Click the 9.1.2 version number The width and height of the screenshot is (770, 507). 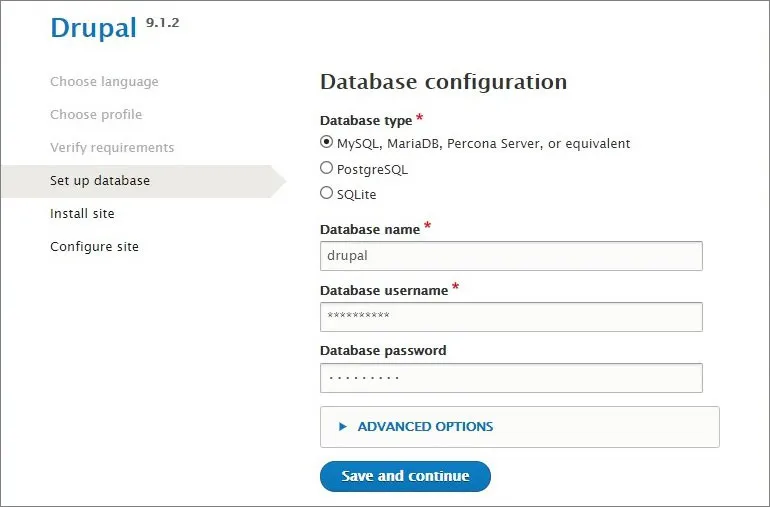tap(163, 23)
